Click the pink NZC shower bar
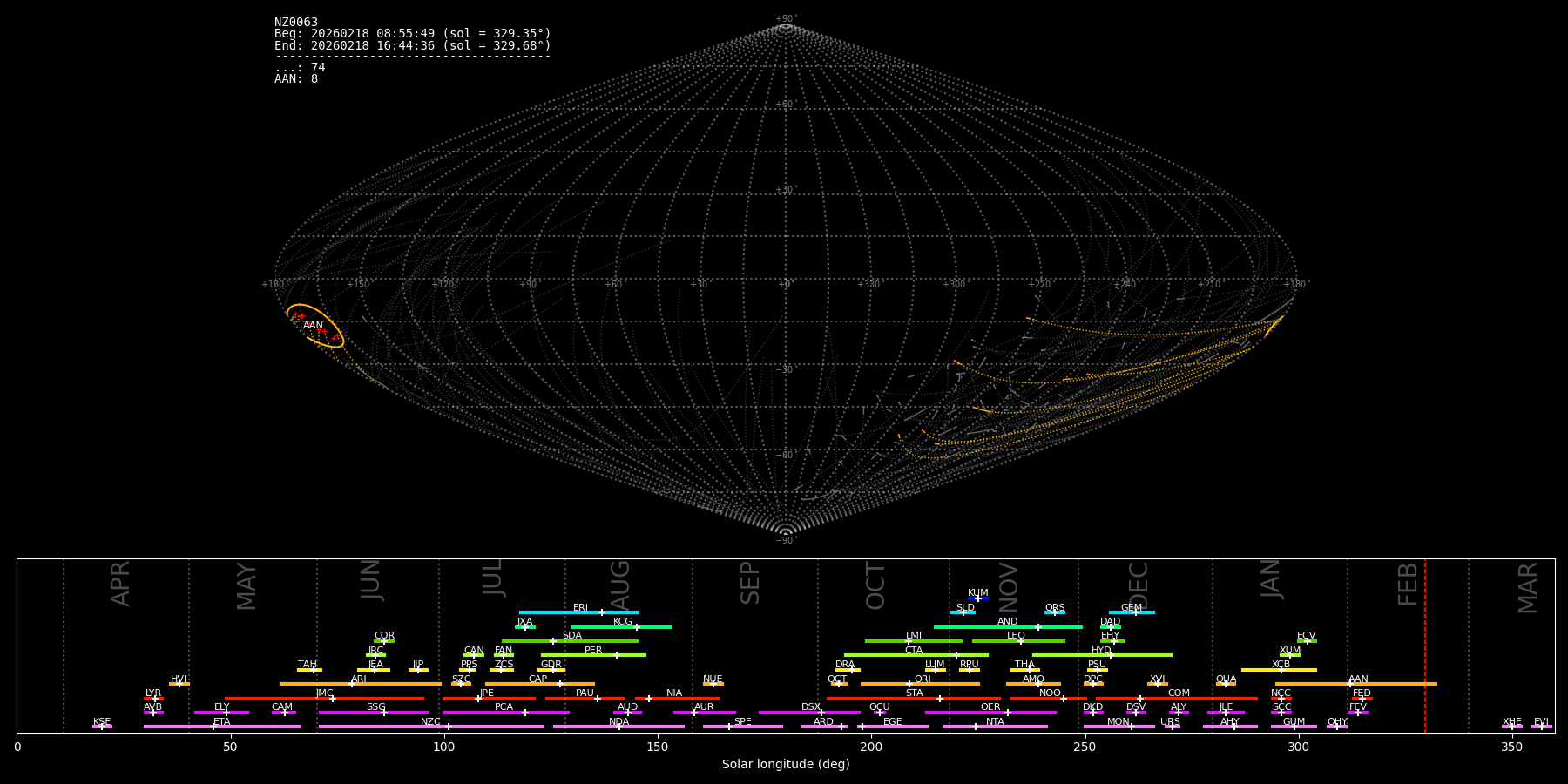Image resolution: width=1568 pixels, height=784 pixels. (431, 727)
